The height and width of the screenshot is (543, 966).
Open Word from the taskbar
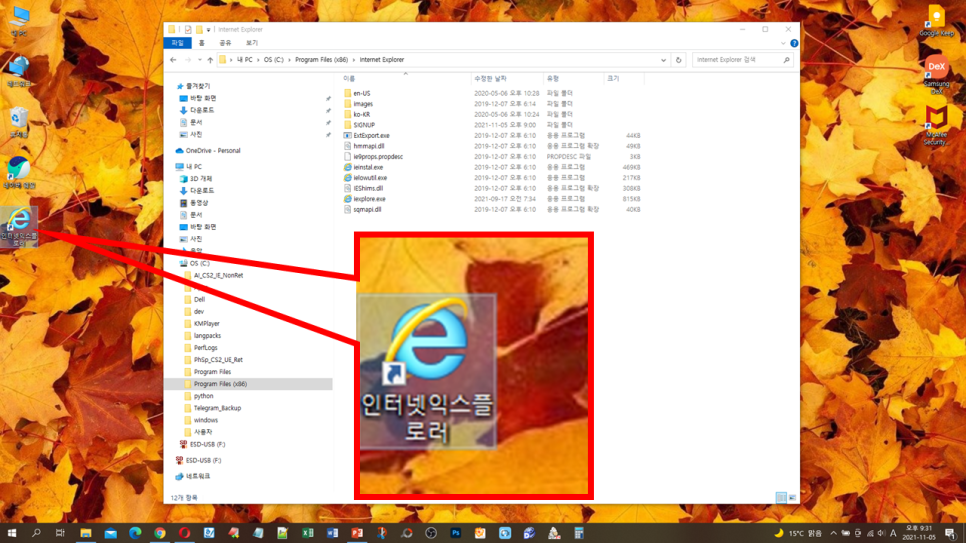click(x=332, y=533)
